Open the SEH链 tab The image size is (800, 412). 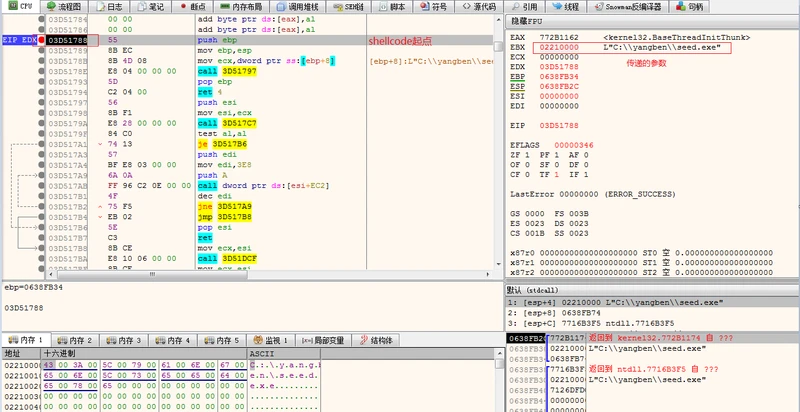tap(348, 7)
